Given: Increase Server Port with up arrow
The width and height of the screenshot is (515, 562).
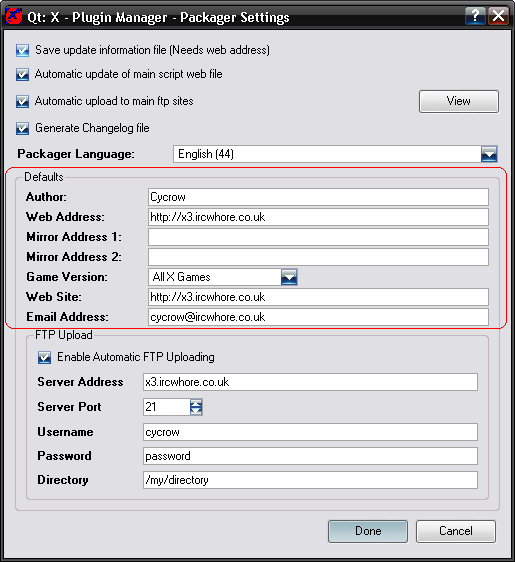Looking at the screenshot, I should click(196, 403).
